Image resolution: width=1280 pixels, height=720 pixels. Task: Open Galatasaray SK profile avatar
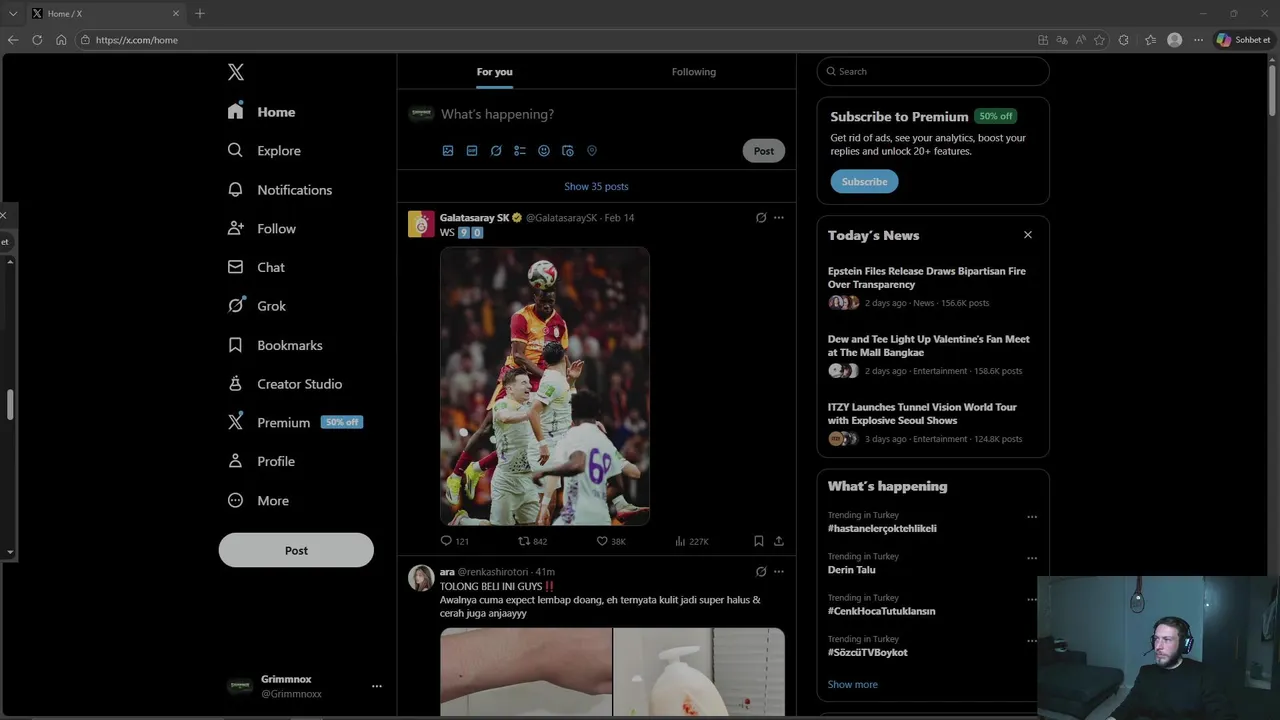421,224
